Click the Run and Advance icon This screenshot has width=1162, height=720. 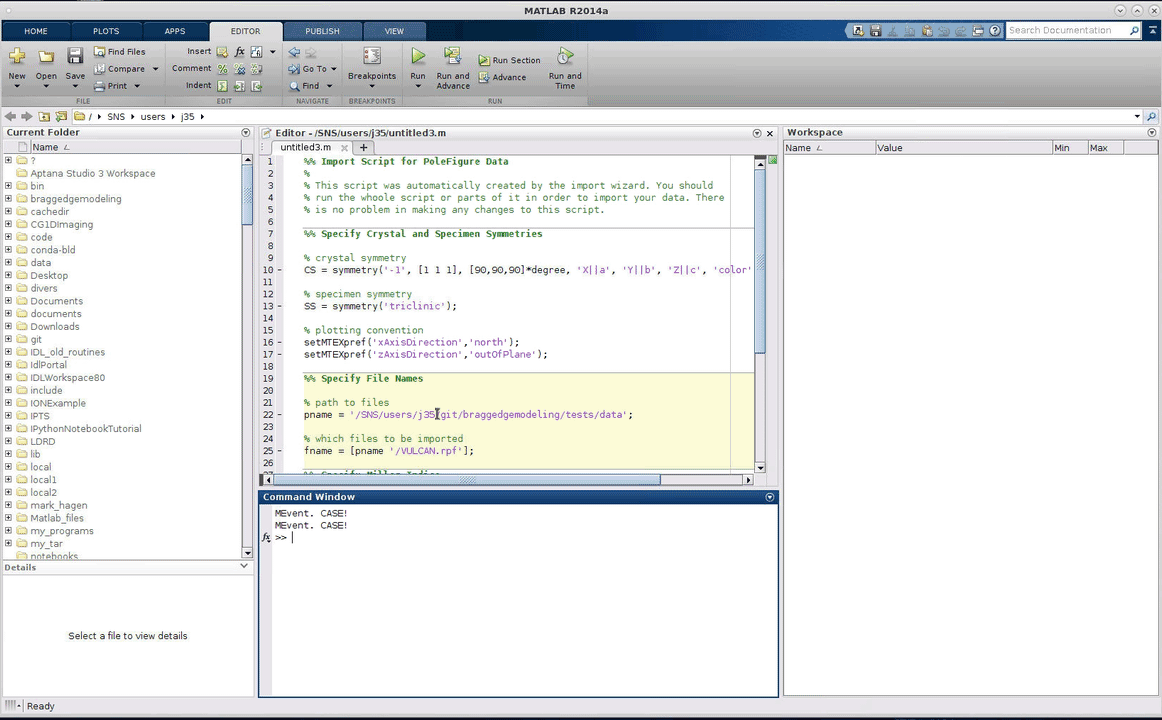452,57
